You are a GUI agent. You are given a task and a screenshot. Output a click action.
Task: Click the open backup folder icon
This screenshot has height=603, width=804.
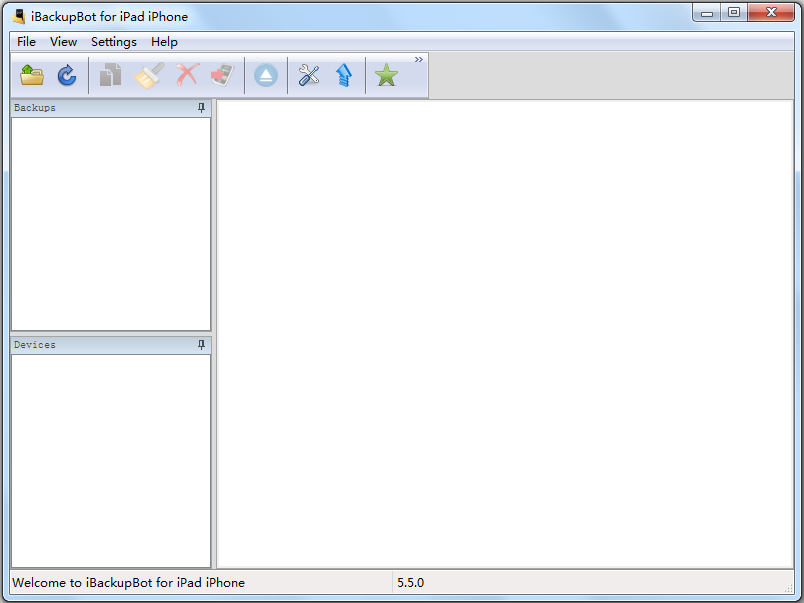point(32,75)
